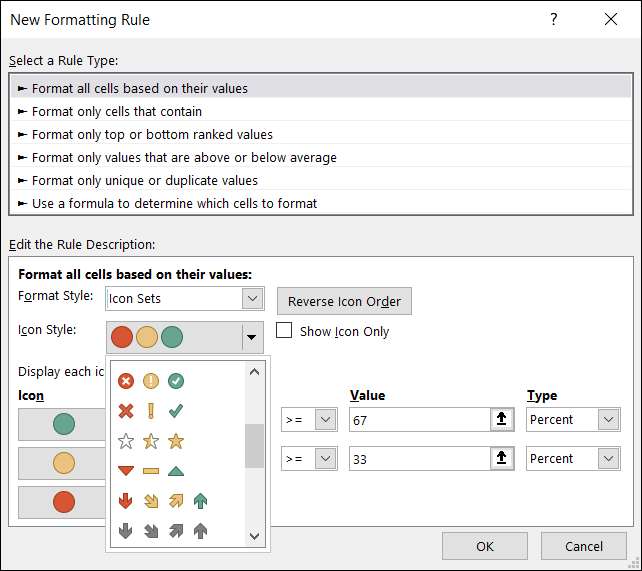The height and width of the screenshot is (571, 642).
Task: Pick the three stars icon set
Action: (151, 441)
